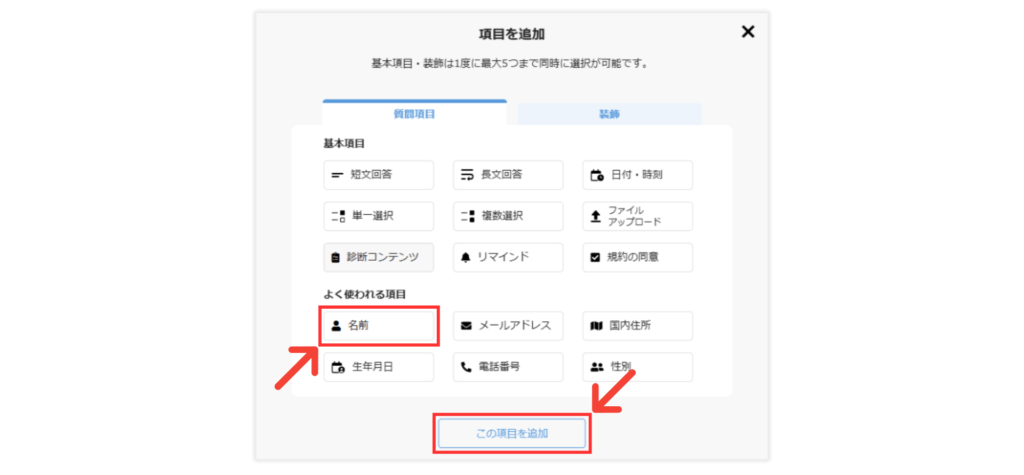Pick the 性別 gender item

638,367
